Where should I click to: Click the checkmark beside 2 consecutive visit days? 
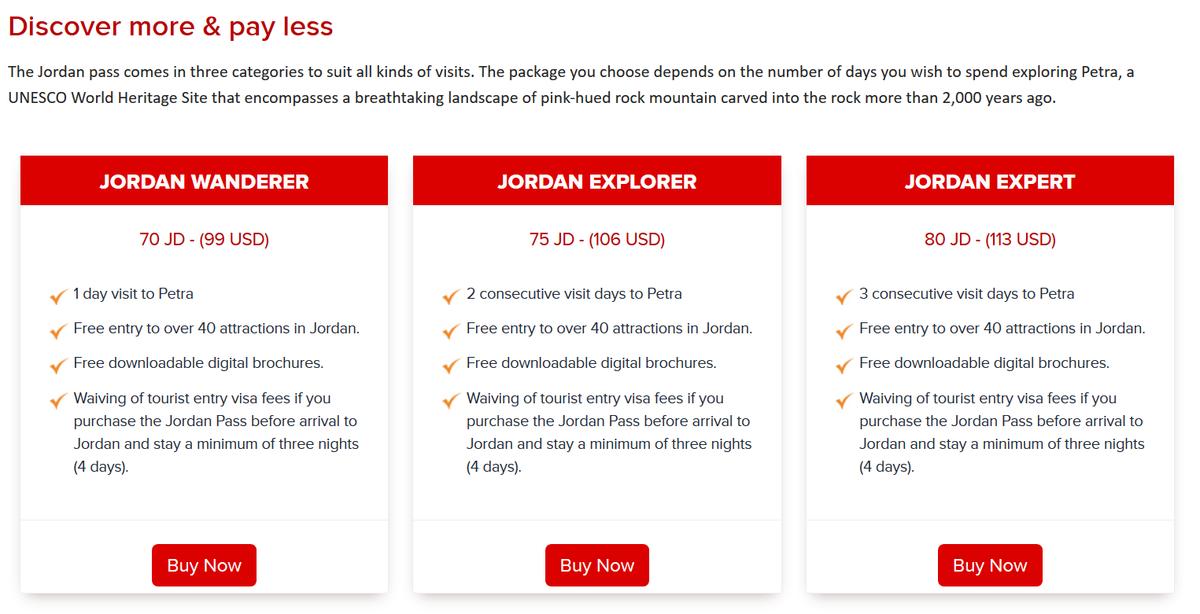coord(451,296)
